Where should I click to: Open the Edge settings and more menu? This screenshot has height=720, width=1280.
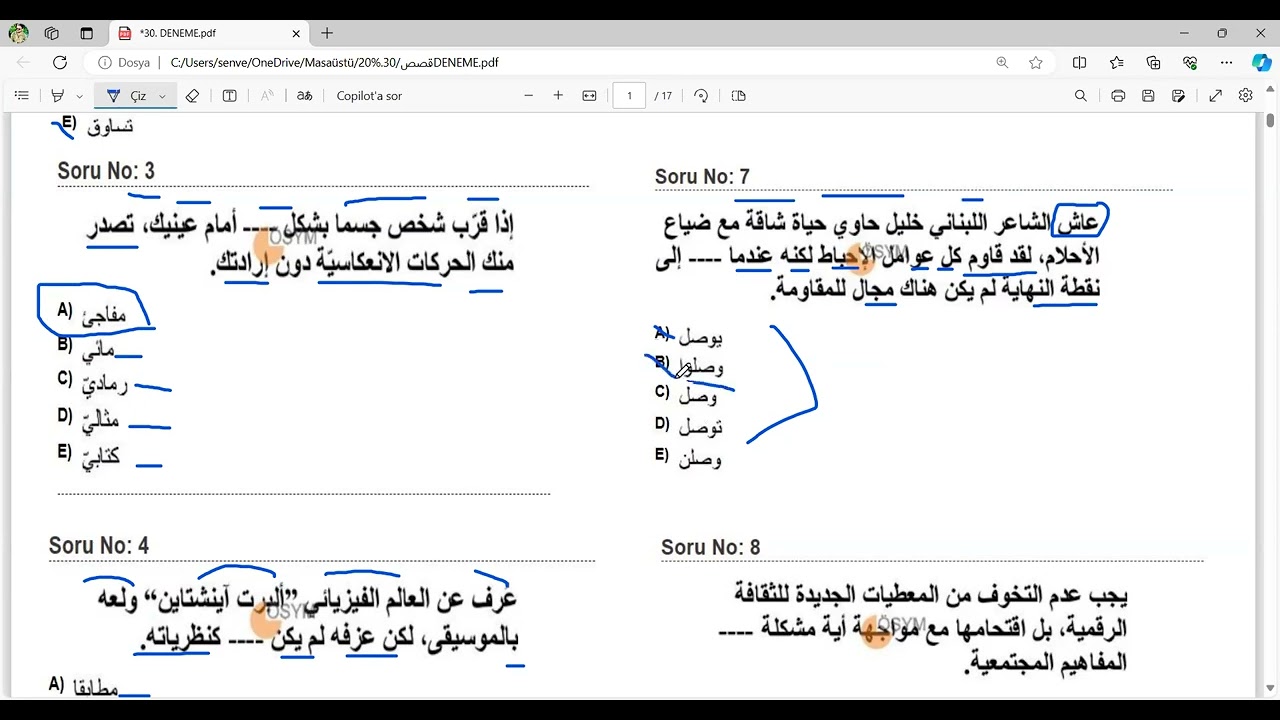[x=1227, y=62]
